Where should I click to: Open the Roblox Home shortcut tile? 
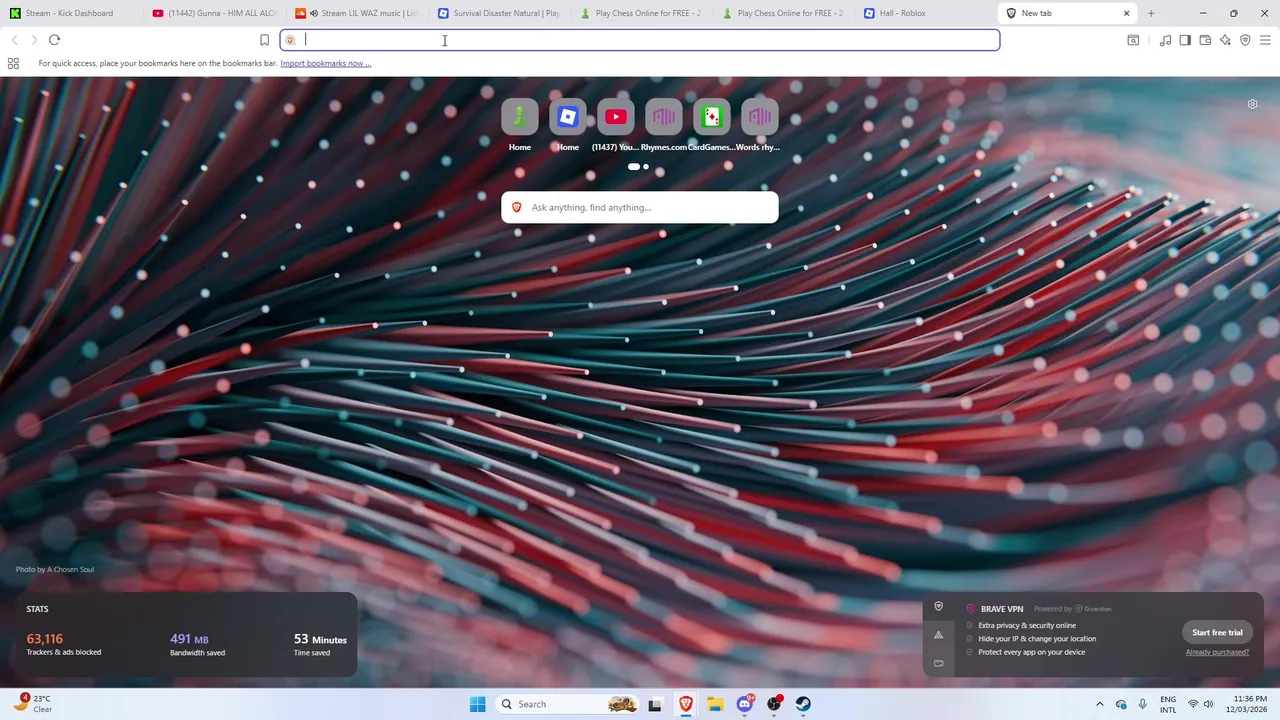[x=568, y=117]
